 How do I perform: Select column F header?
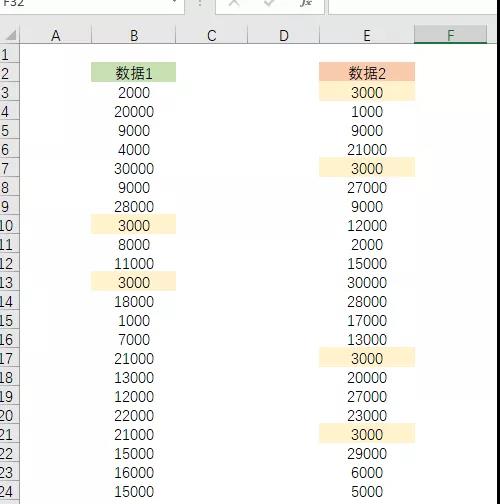coord(450,35)
